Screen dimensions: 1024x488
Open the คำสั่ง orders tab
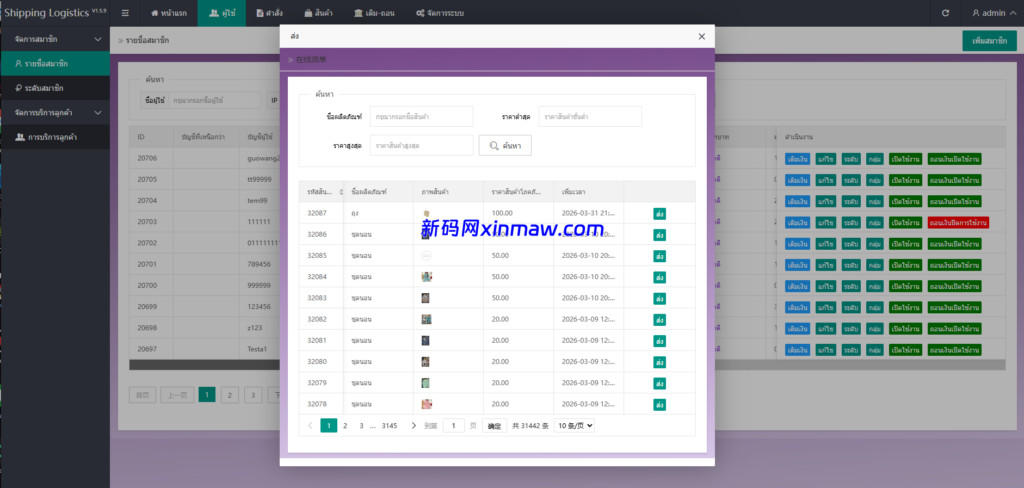coord(270,13)
